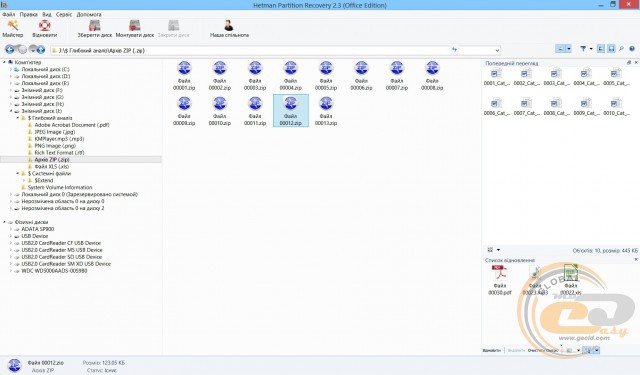The image size is (640, 375).
Task: Select System Volume Information folder
Action: click(x=60, y=187)
